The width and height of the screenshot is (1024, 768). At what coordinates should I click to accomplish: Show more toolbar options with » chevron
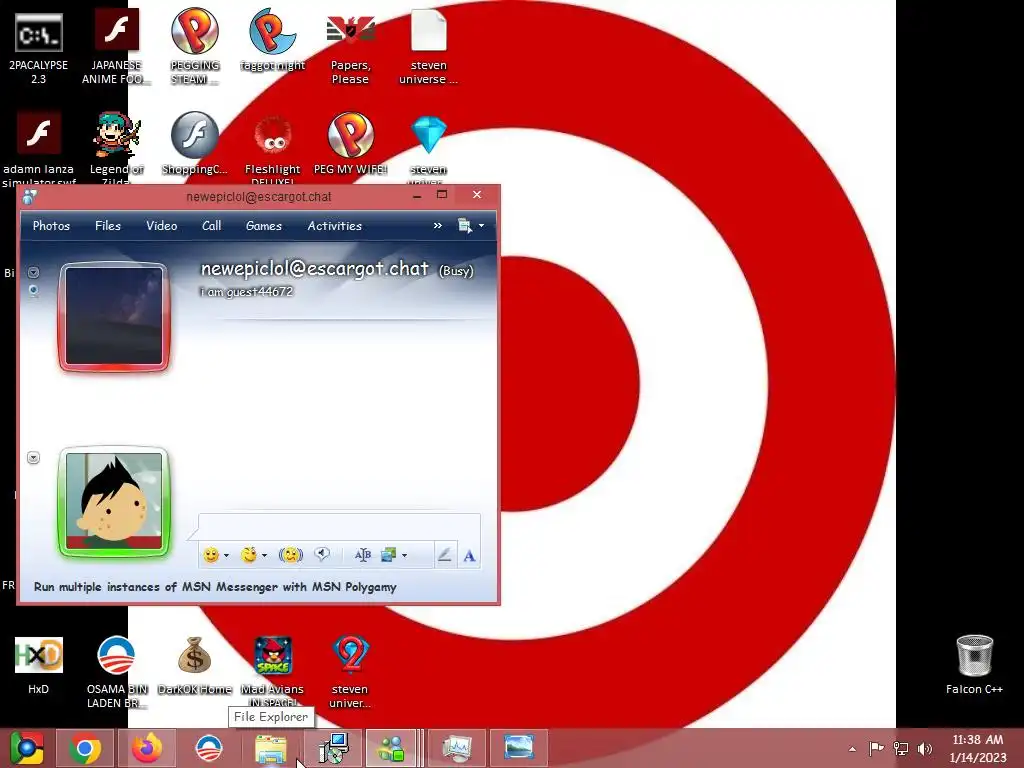click(438, 225)
